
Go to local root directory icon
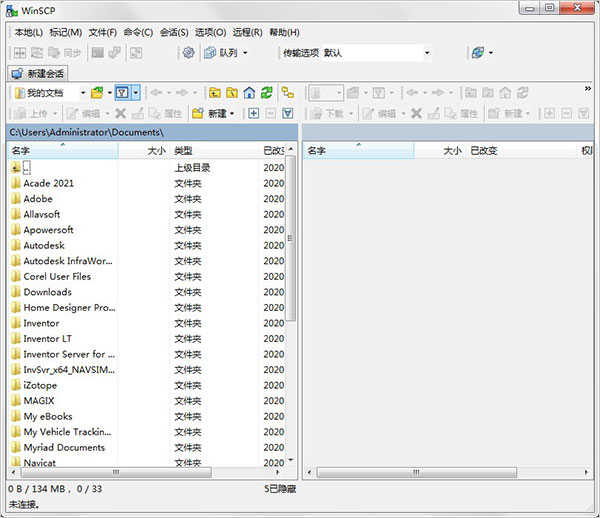[232, 93]
